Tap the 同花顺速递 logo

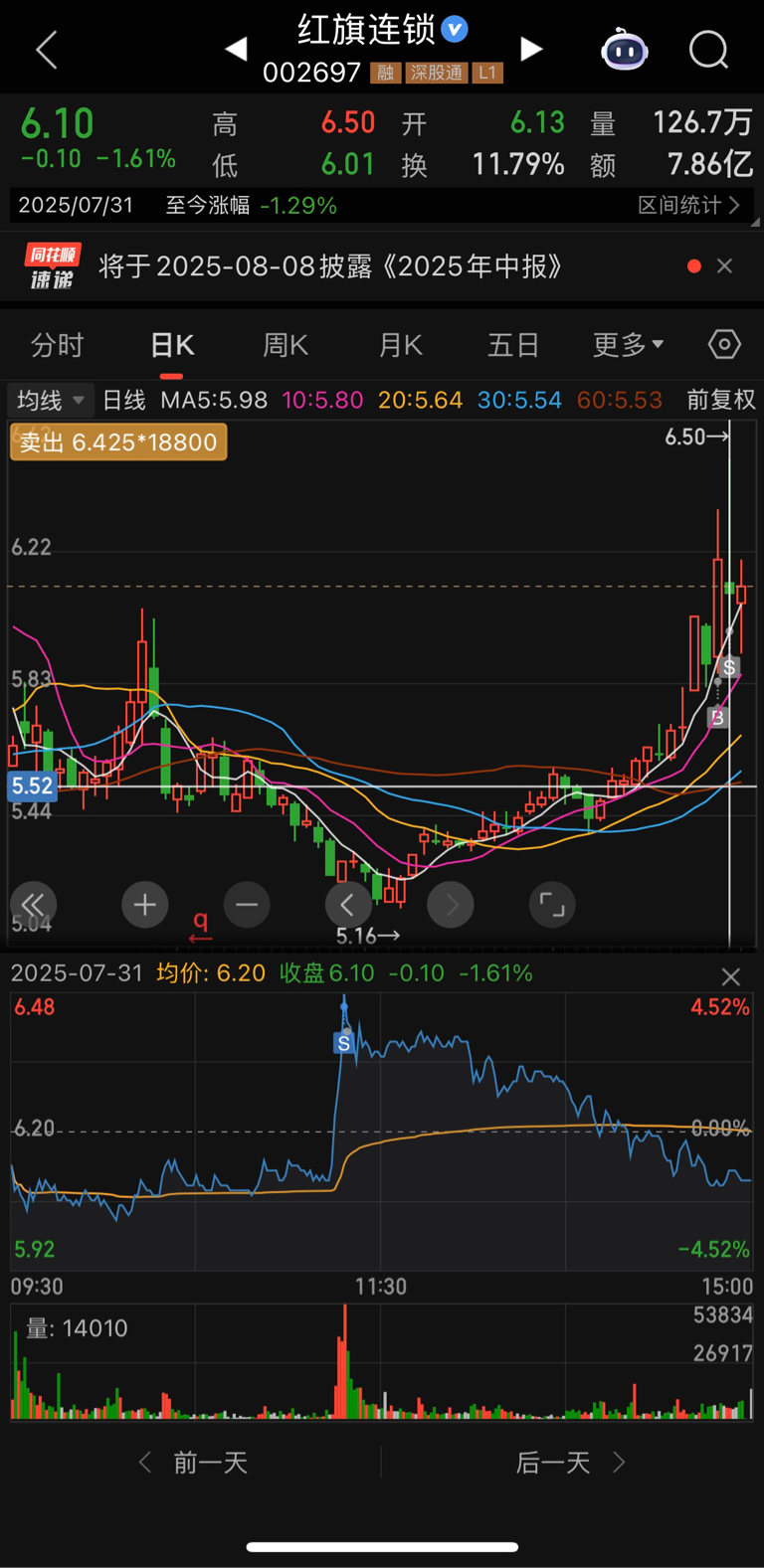pyautogui.click(x=53, y=266)
